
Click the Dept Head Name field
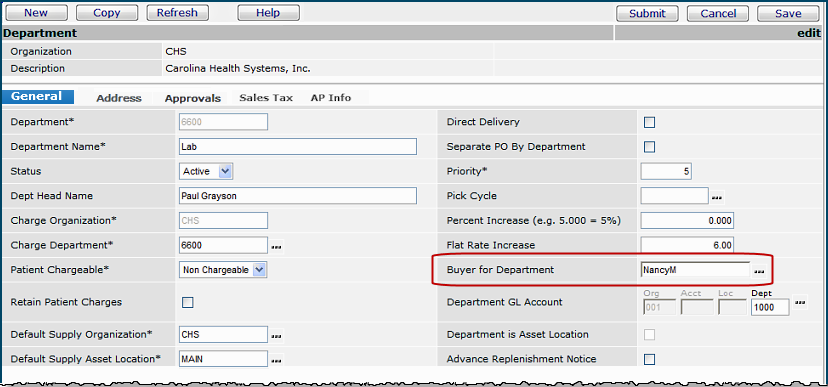298,196
